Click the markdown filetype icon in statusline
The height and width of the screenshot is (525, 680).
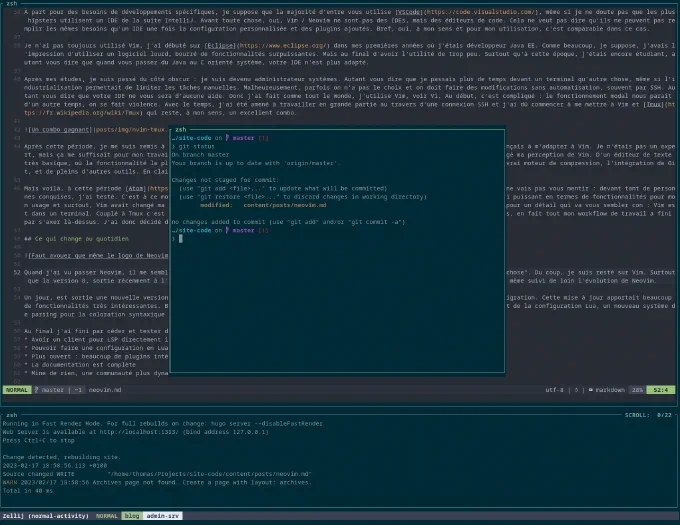tap(591, 390)
